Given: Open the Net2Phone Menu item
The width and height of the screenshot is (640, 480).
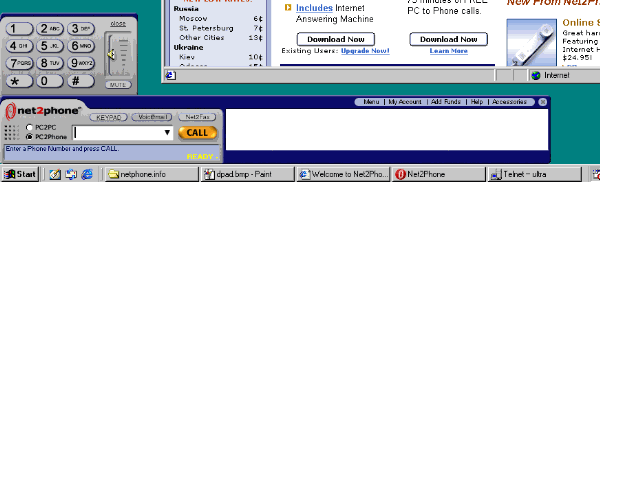Looking at the screenshot, I should [x=371, y=102].
